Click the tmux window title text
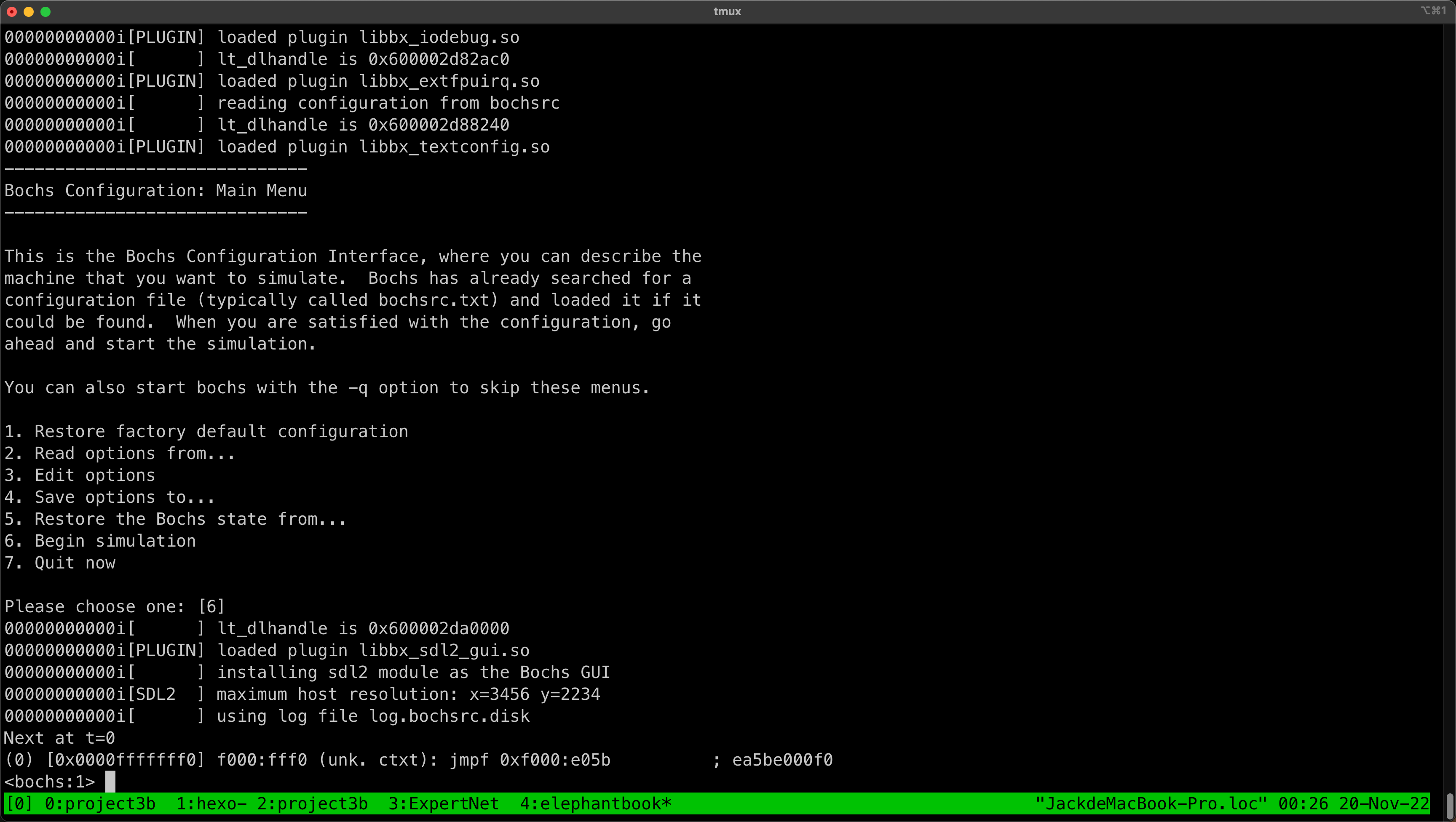This screenshot has width=1456, height=822. pyautogui.click(x=728, y=11)
